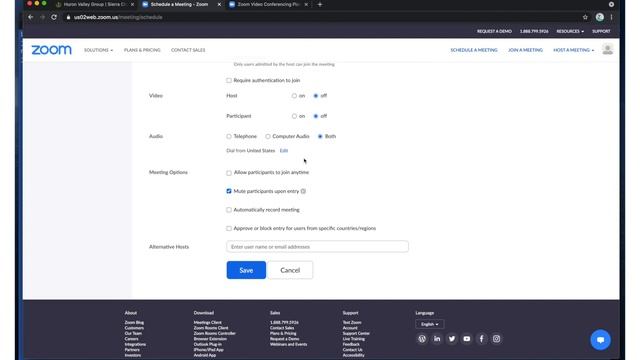Open the Support Center footer link
This screenshot has height=360, width=640.
pyautogui.click(x=356, y=333)
